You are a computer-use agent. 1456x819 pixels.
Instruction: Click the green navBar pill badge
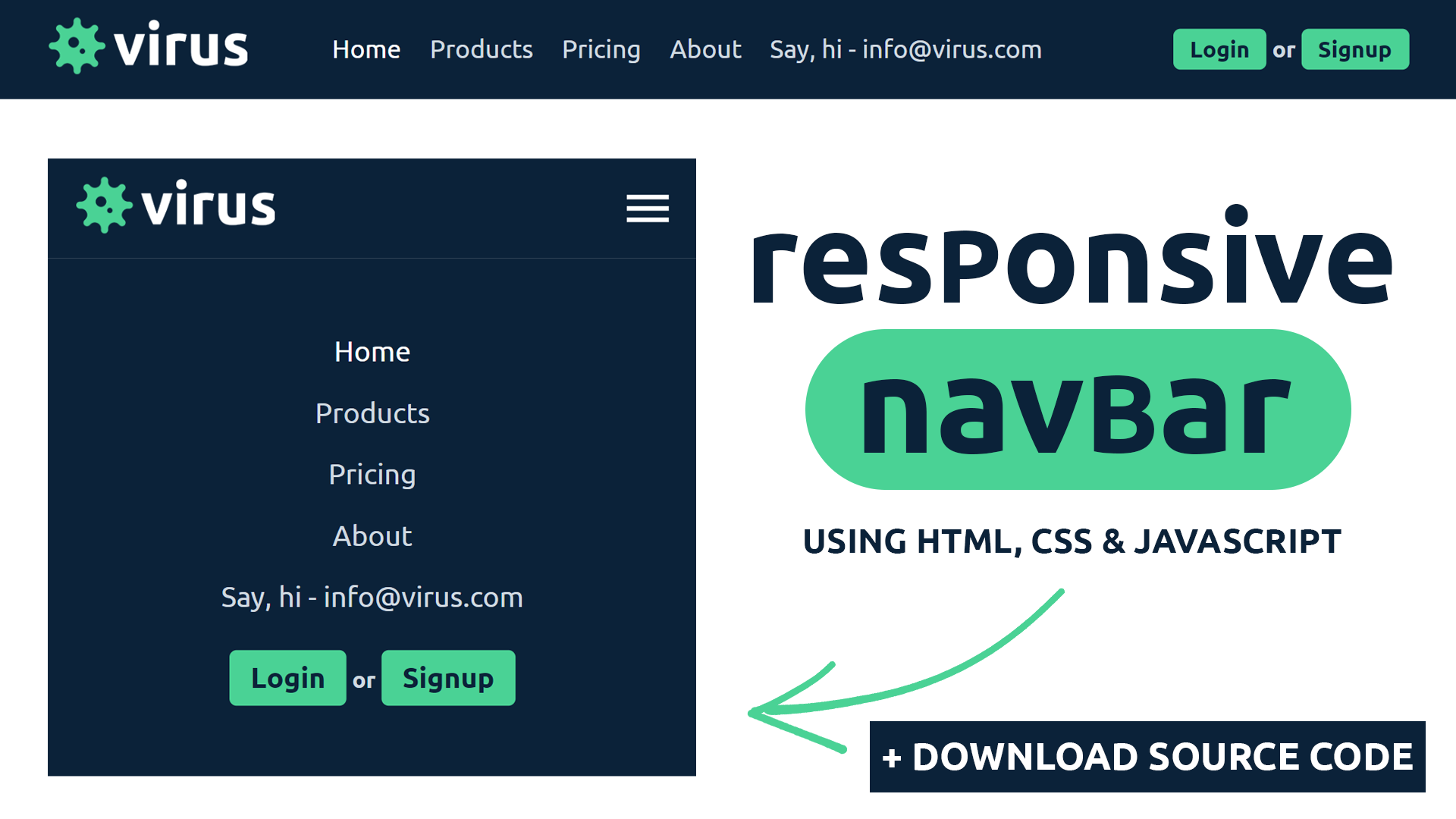pyautogui.click(x=1077, y=409)
